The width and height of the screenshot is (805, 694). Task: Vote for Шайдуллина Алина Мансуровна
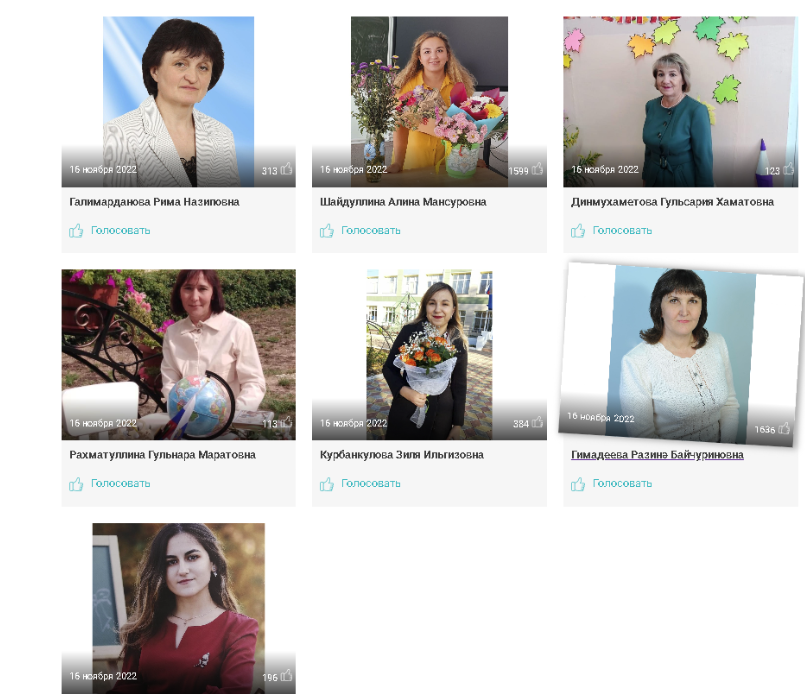[360, 230]
